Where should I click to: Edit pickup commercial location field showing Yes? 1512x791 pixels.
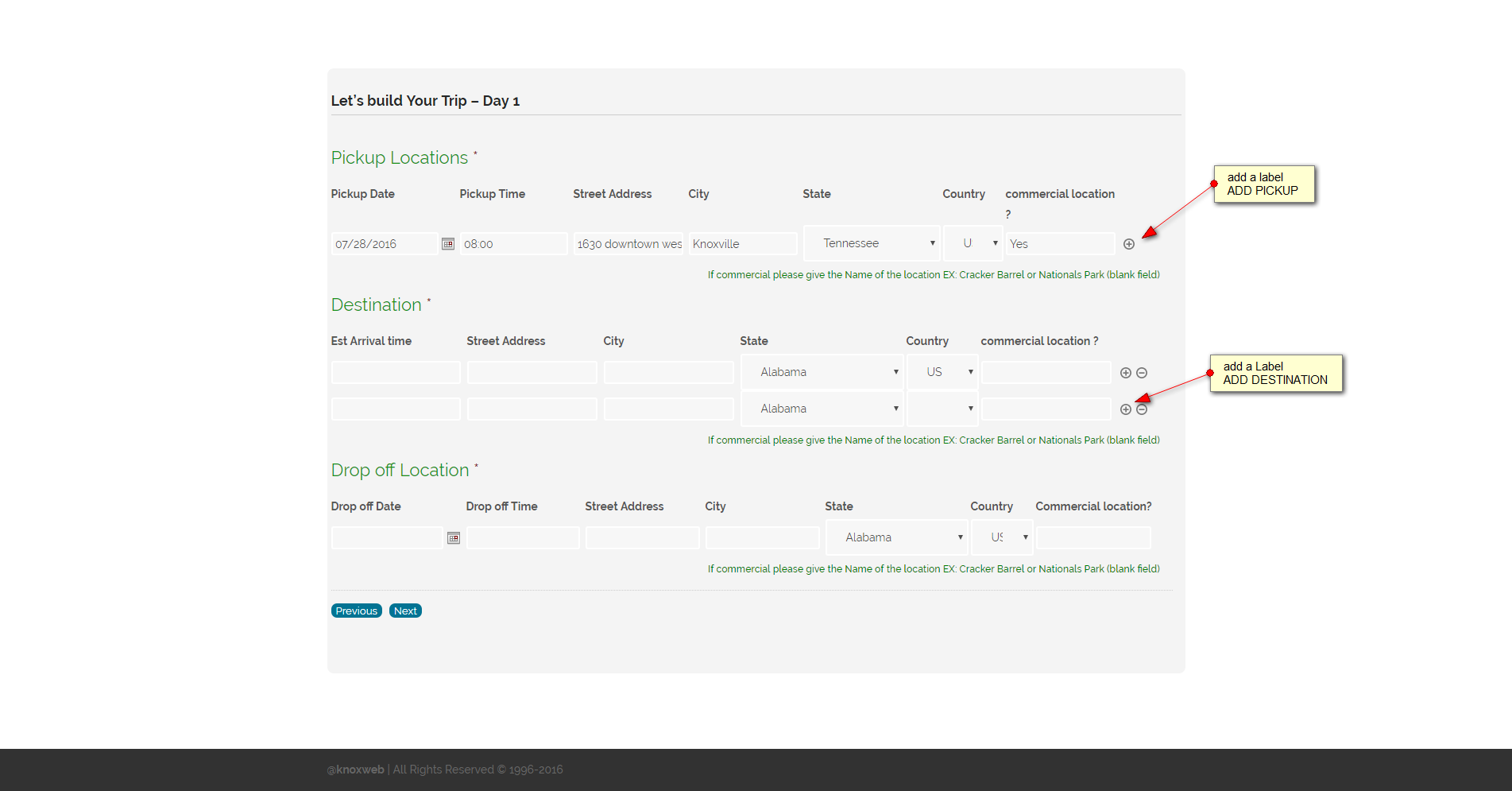(x=1061, y=244)
